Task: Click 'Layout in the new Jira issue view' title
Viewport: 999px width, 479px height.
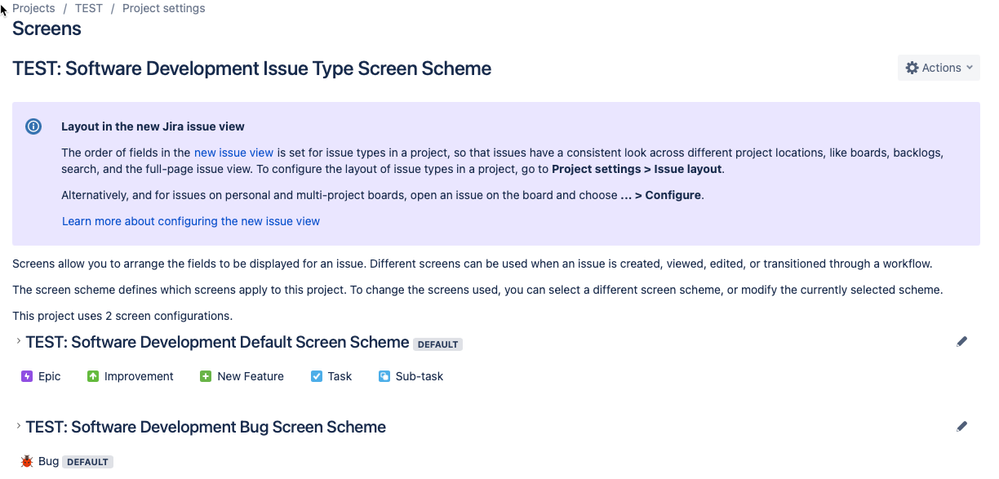Action: click(153, 126)
